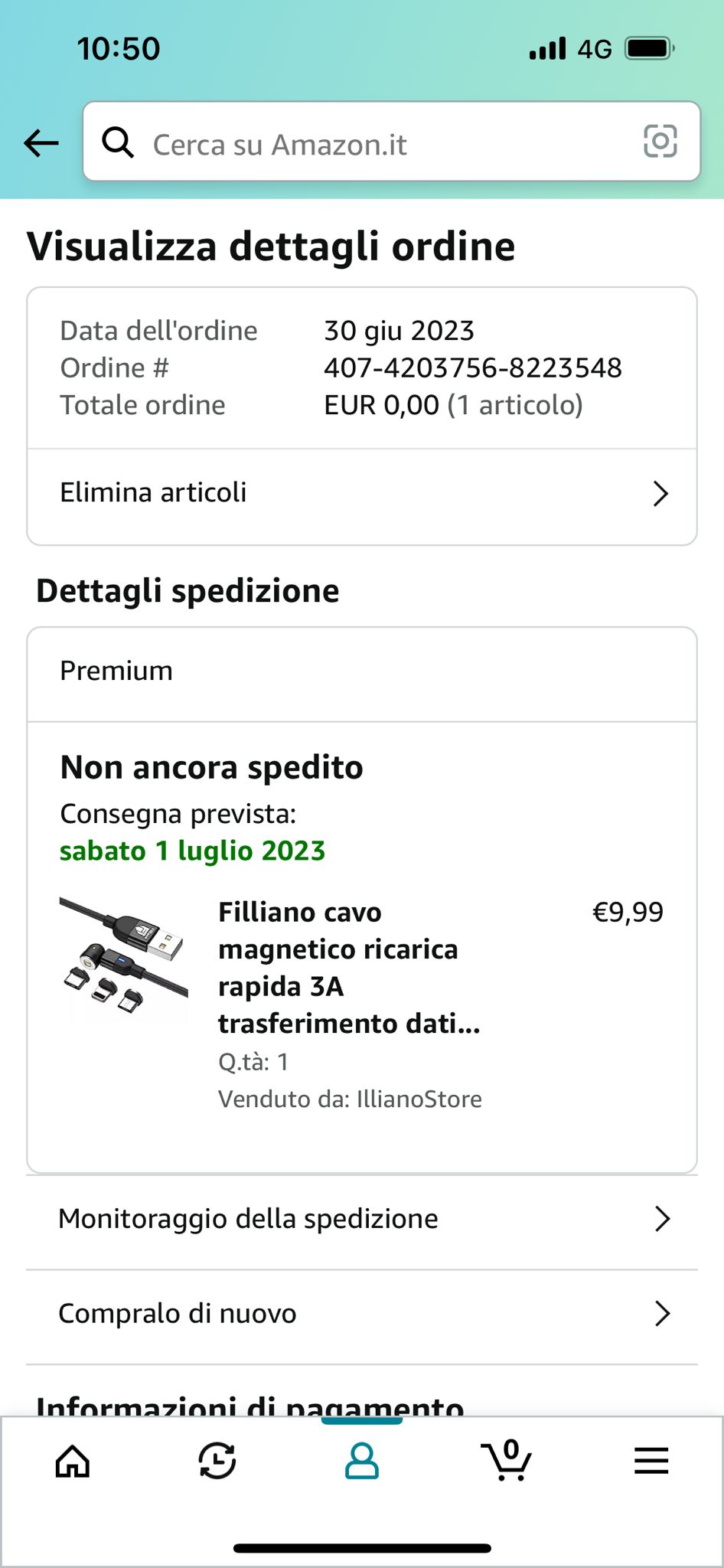
Task: Tap the Venduto da IllianoStore text
Action: (x=350, y=1099)
